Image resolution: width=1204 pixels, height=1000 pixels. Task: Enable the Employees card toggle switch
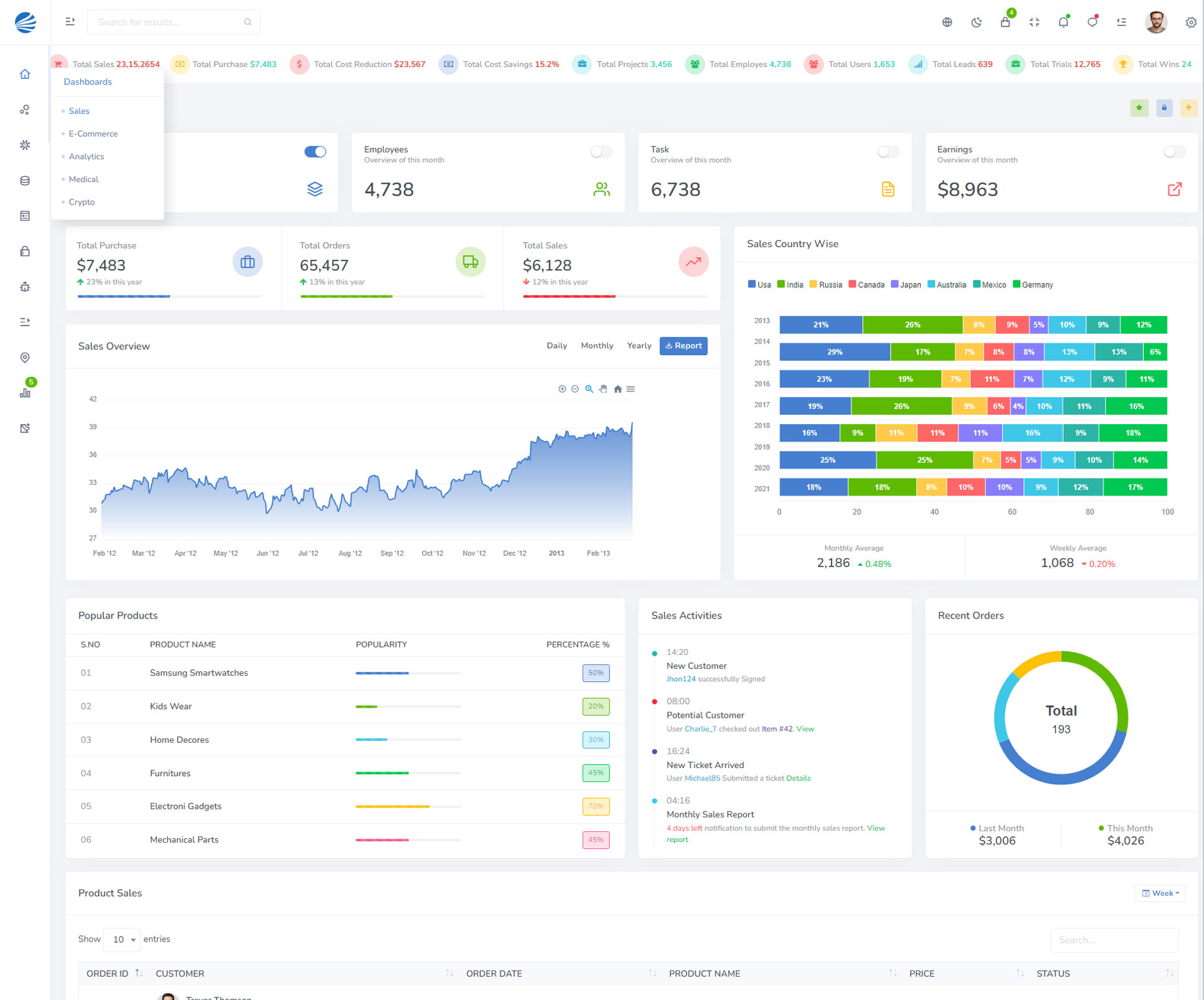click(x=601, y=152)
